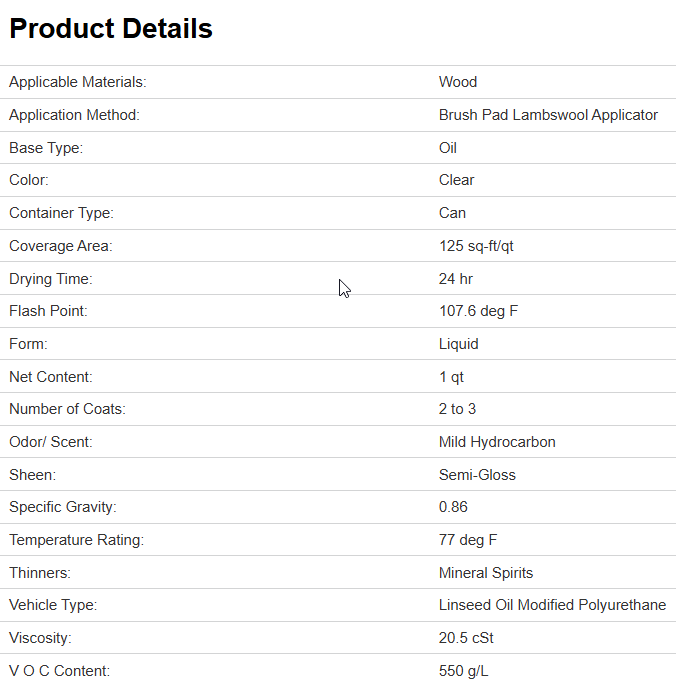This screenshot has height=692, width=676.
Task: Click the Product Details heading
Action: (111, 29)
